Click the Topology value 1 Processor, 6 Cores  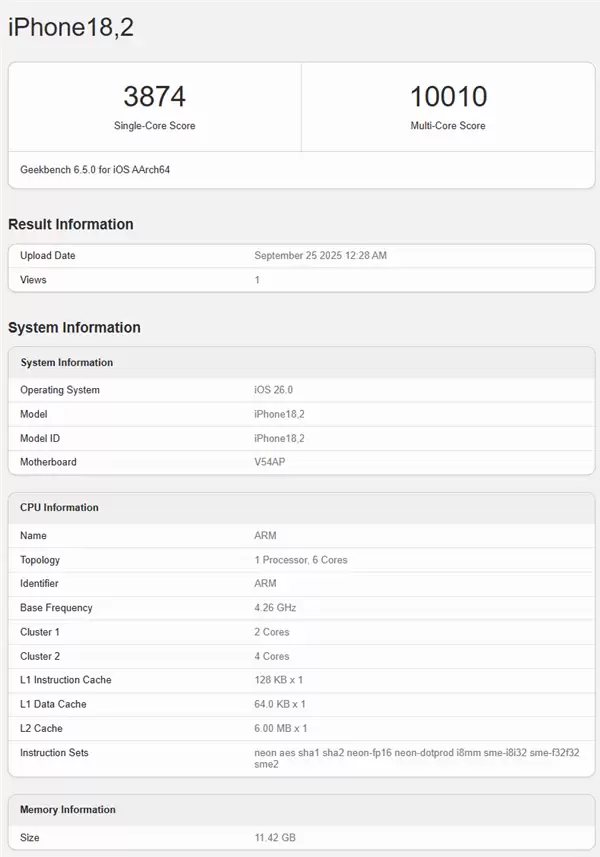[300, 560]
